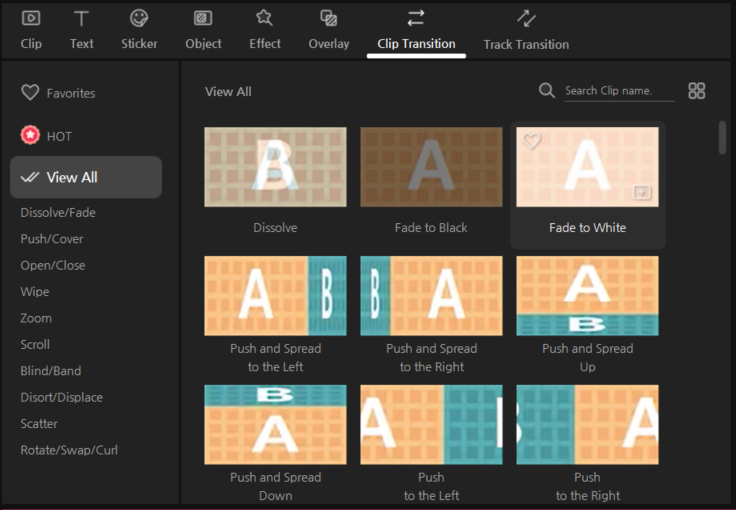Click the search magnifier icon

(546, 91)
